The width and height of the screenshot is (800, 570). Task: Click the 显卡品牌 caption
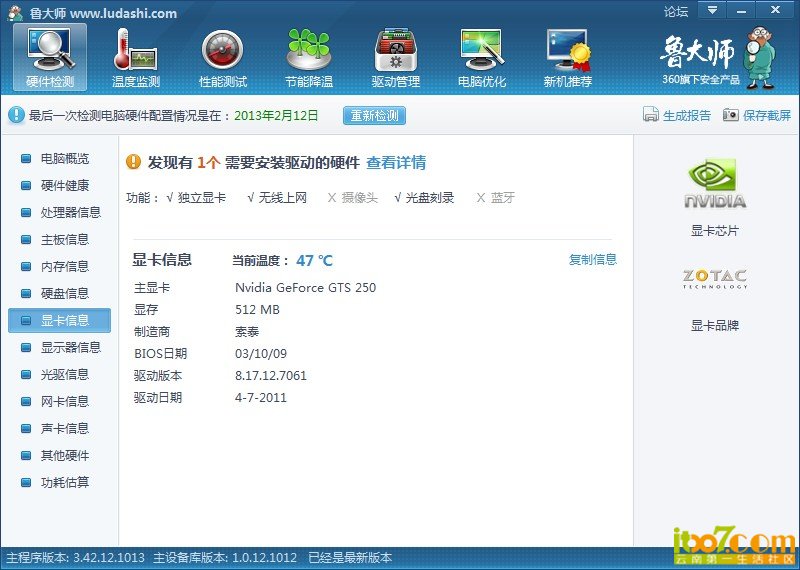(714, 326)
